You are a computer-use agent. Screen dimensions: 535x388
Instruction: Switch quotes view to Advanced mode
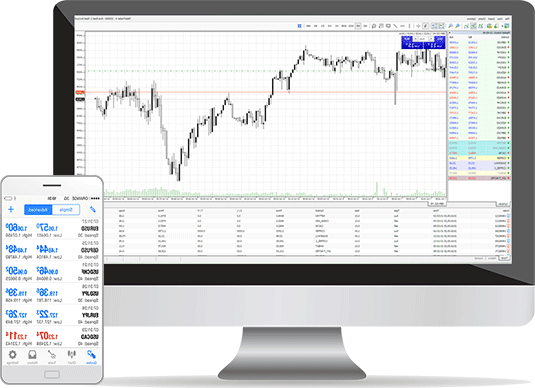[x=38, y=210]
